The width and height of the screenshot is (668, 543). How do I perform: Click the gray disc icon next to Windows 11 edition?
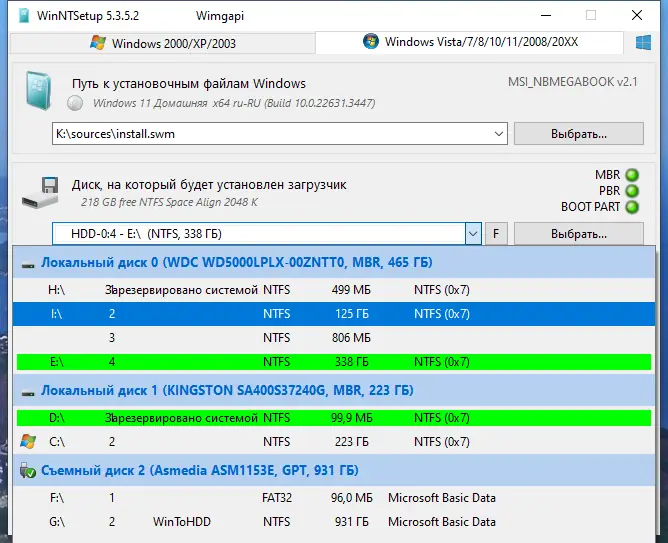(x=75, y=103)
